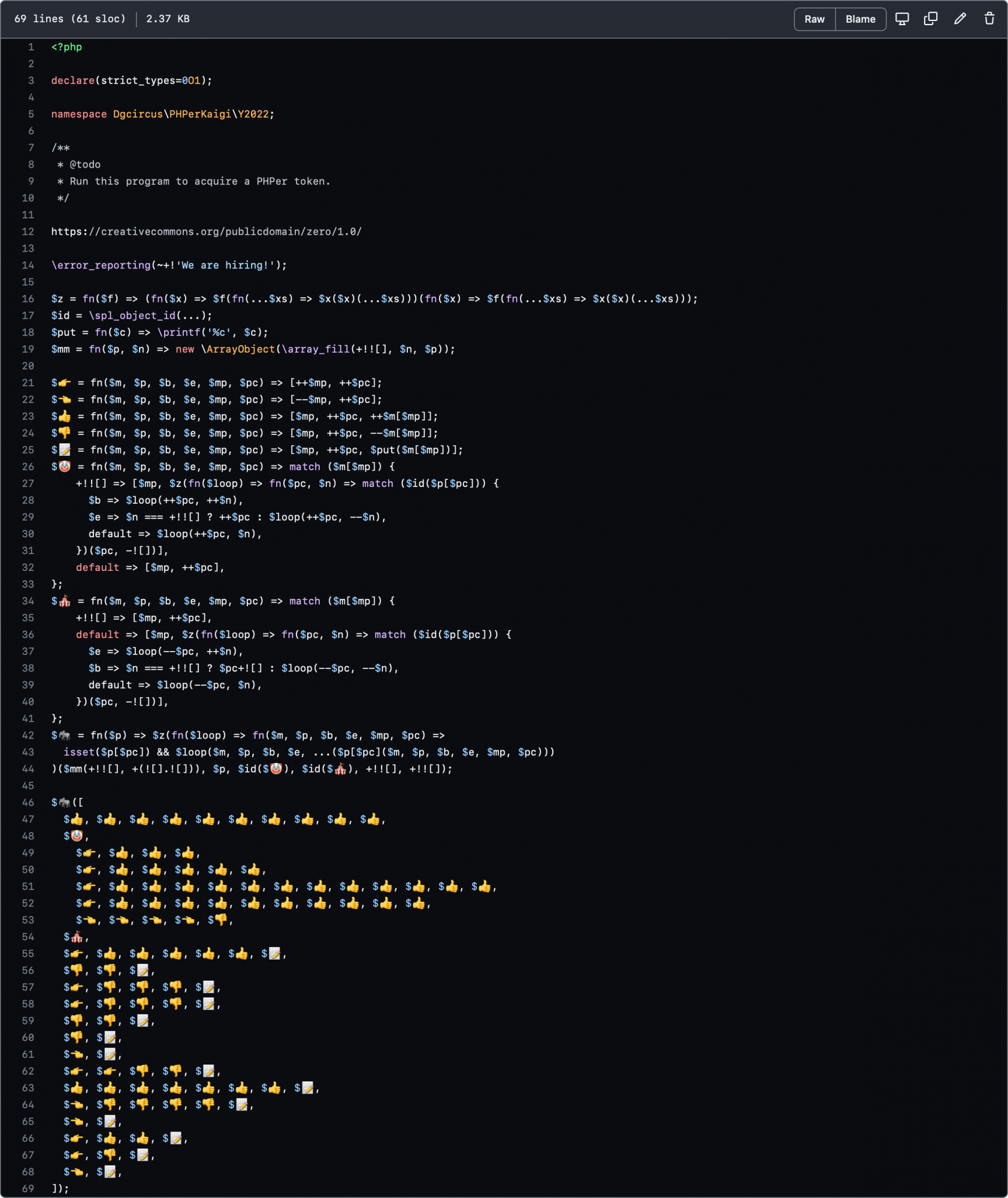Click the namespace keyword on line 5
The width and height of the screenshot is (1008, 1198).
pos(79,114)
